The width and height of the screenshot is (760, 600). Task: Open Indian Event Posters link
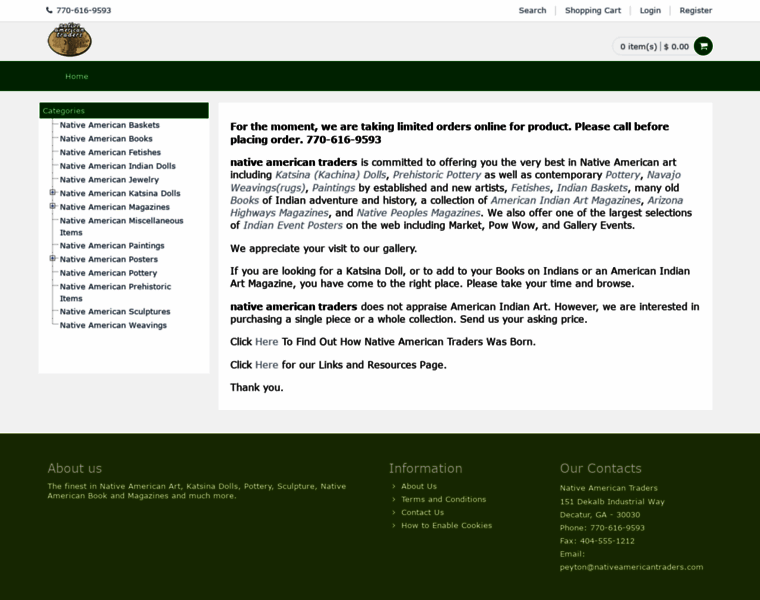click(293, 225)
